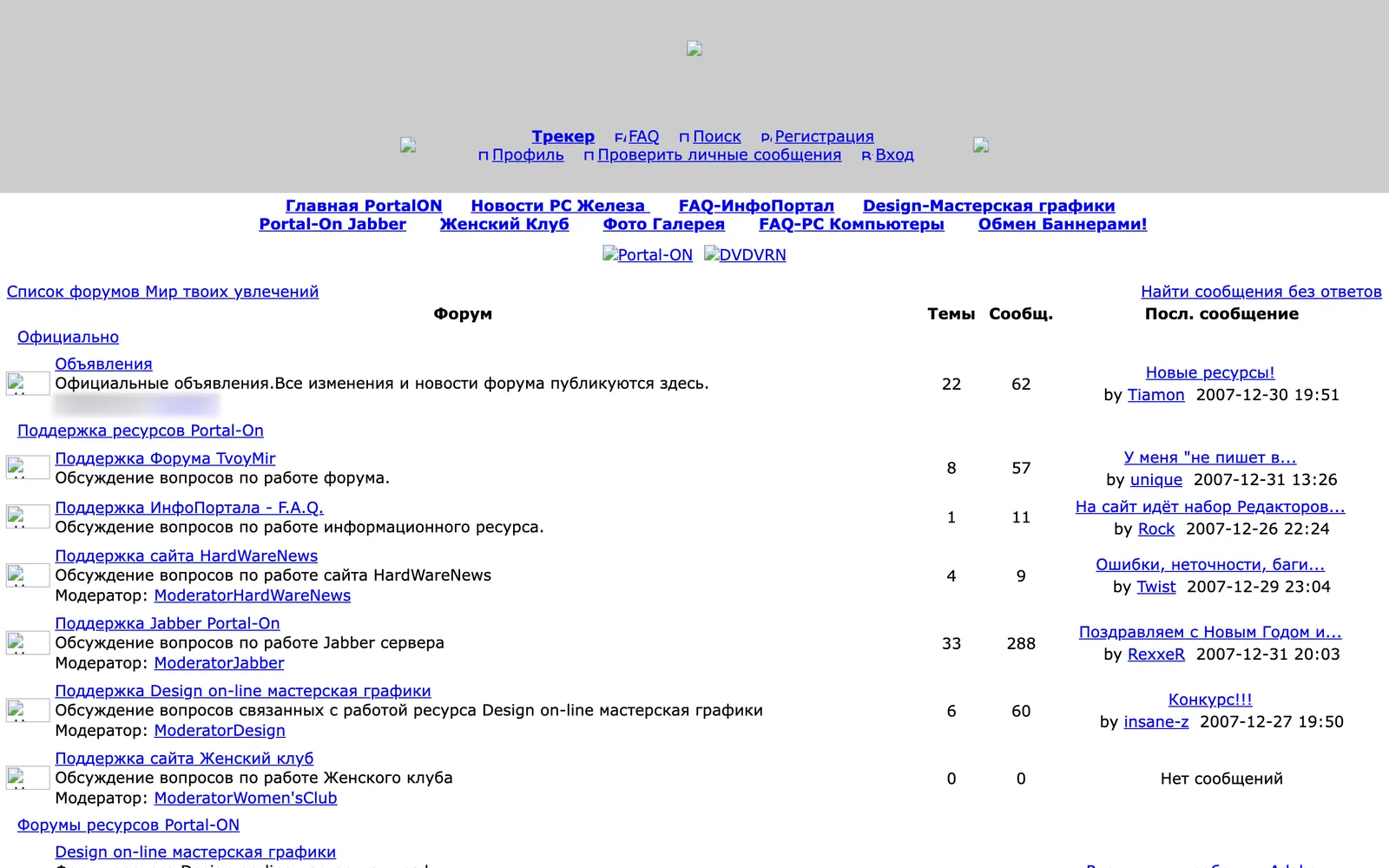Click the broken header logo image

coord(694,49)
